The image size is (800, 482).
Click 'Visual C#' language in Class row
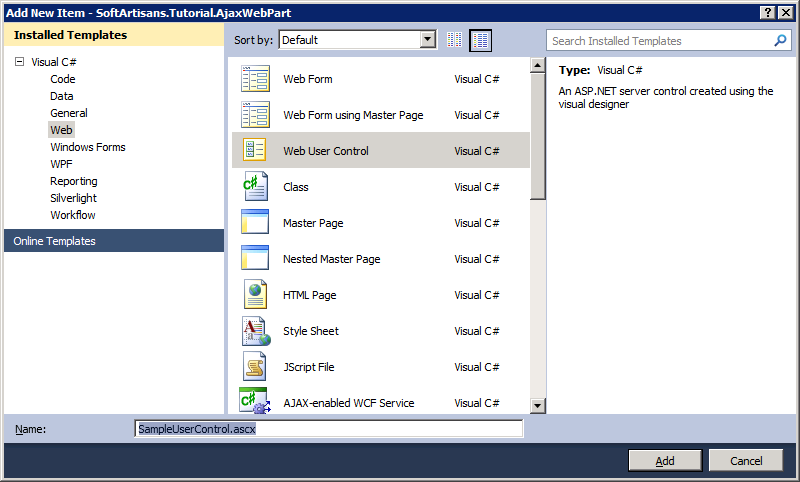[x=477, y=187]
